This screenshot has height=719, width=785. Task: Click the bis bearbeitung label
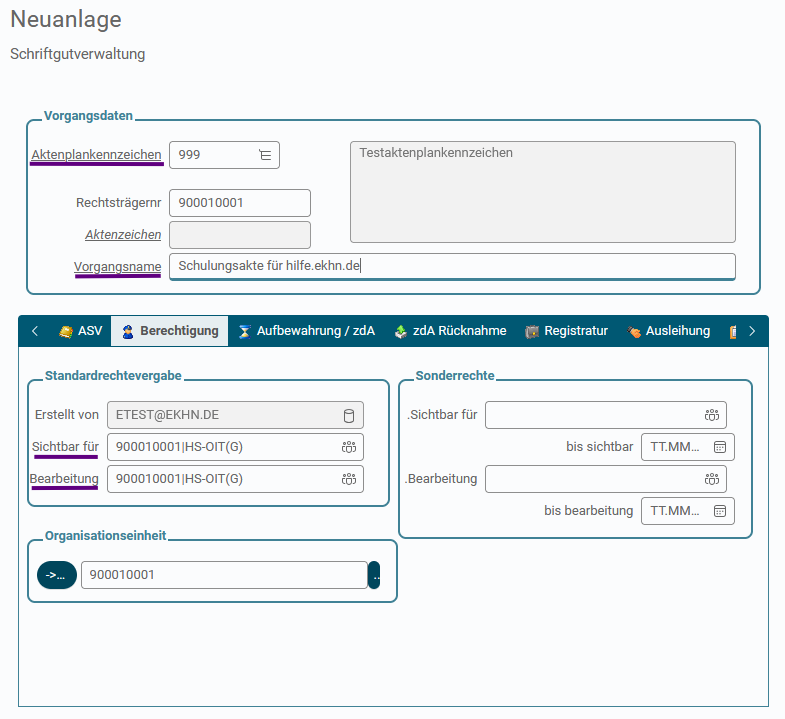[589, 511]
